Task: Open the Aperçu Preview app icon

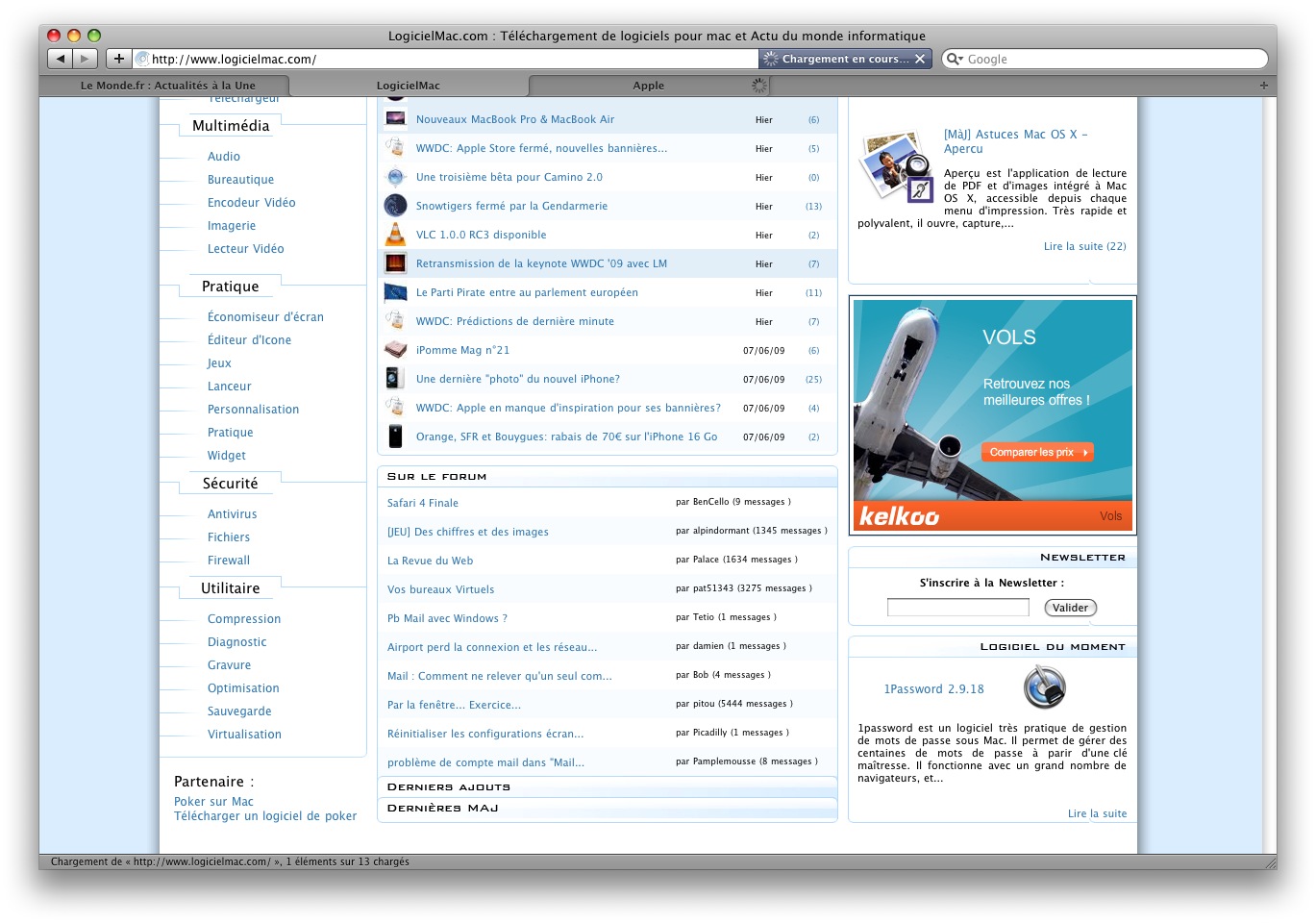Action: pyautogui.click(x=896, y=167)
